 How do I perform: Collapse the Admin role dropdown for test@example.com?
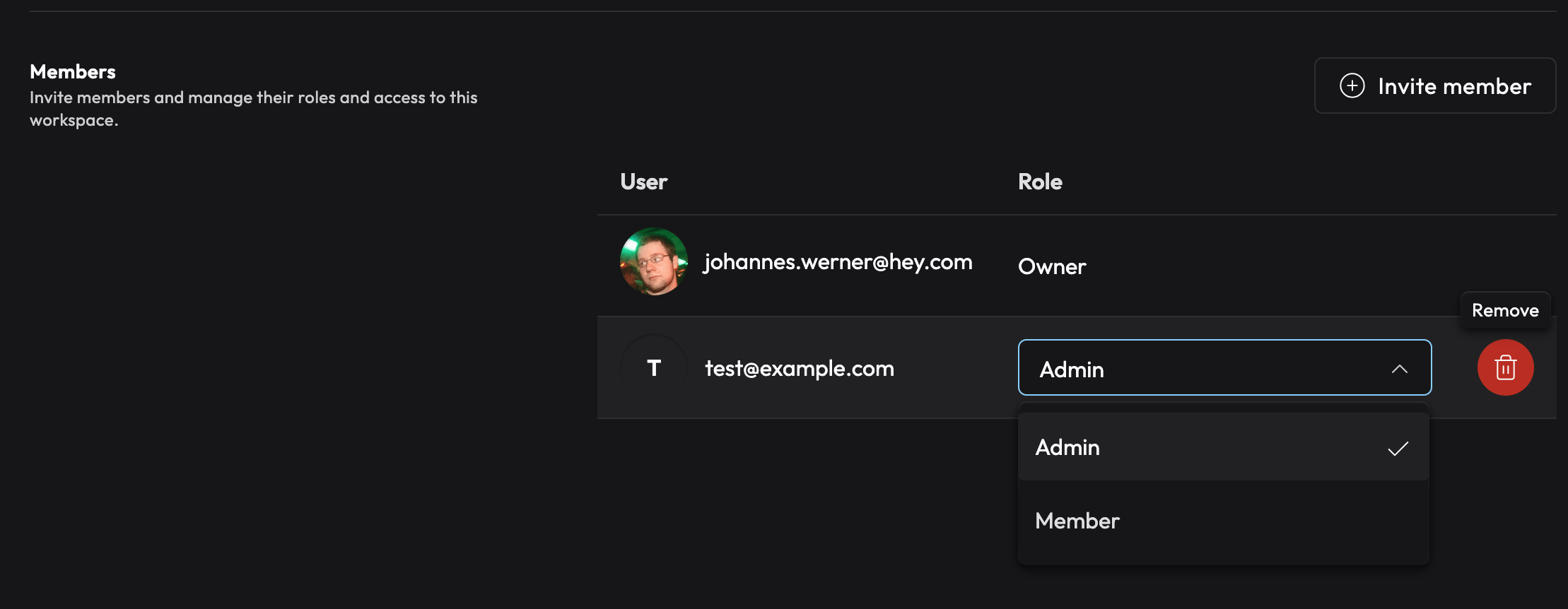click(1224, 367)
